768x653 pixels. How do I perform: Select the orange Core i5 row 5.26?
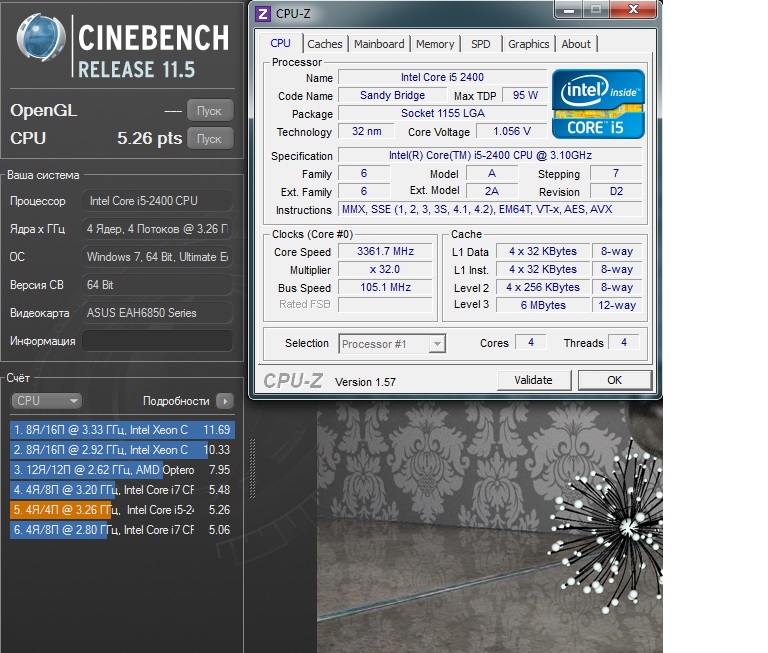tap(122, 510)
